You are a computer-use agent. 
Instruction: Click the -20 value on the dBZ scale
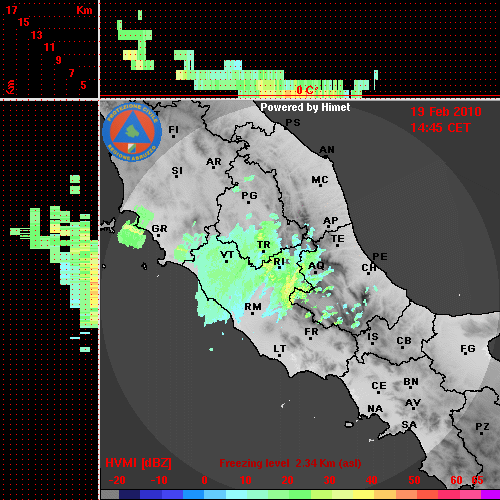(x=117, y=480)
